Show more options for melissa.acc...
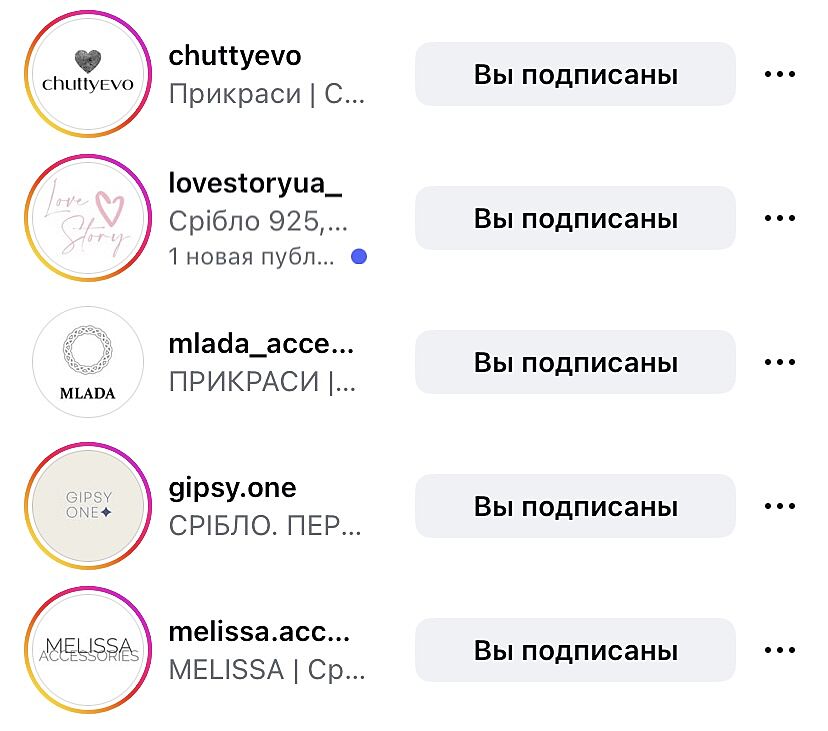828x731 pixels. pyautogui.click(x=779, y=651)
